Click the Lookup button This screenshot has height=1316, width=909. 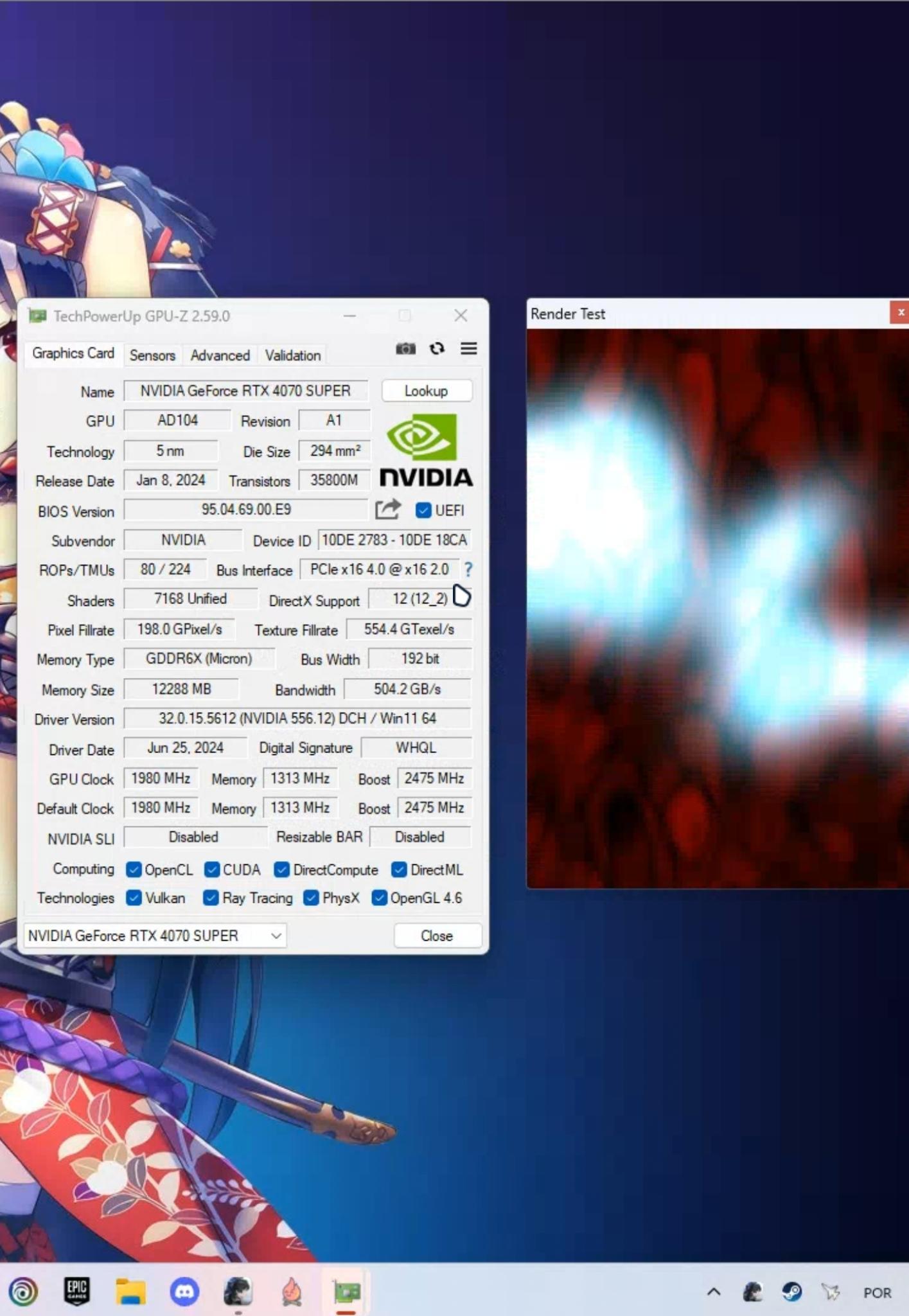coord(427,391)
